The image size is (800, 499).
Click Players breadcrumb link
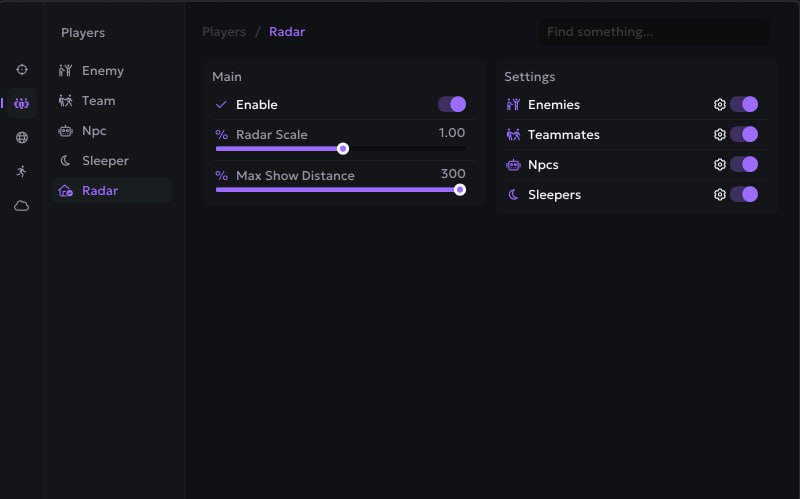(x=224, y=32)
